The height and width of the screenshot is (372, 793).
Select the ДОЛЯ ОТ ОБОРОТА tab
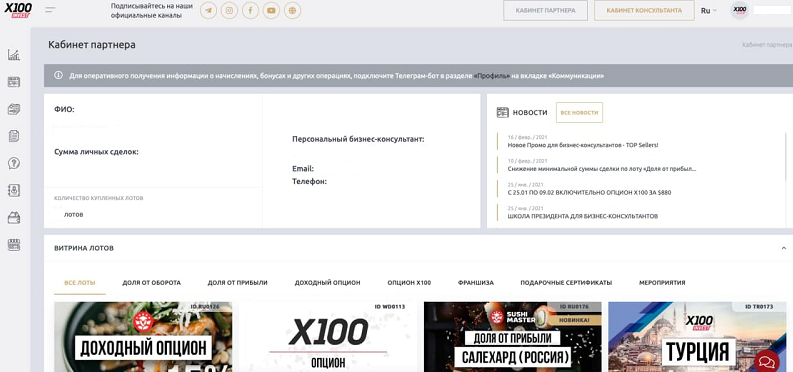coord(151,283)
